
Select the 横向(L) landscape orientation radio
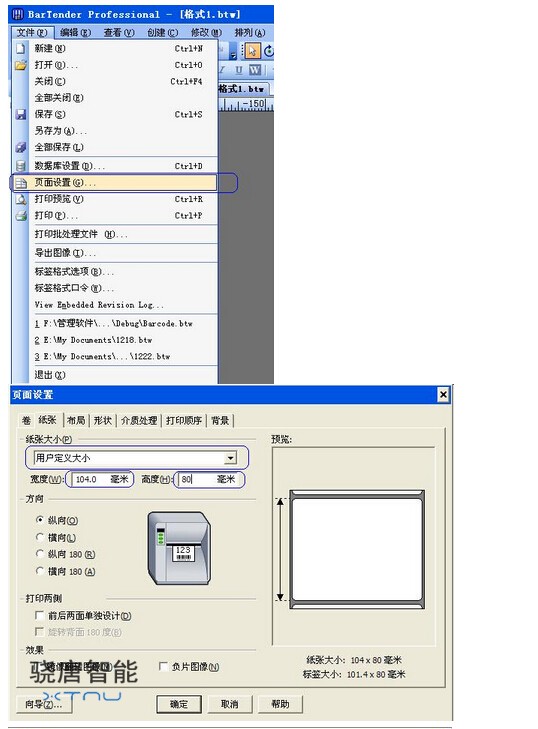(x=40, y=537)
